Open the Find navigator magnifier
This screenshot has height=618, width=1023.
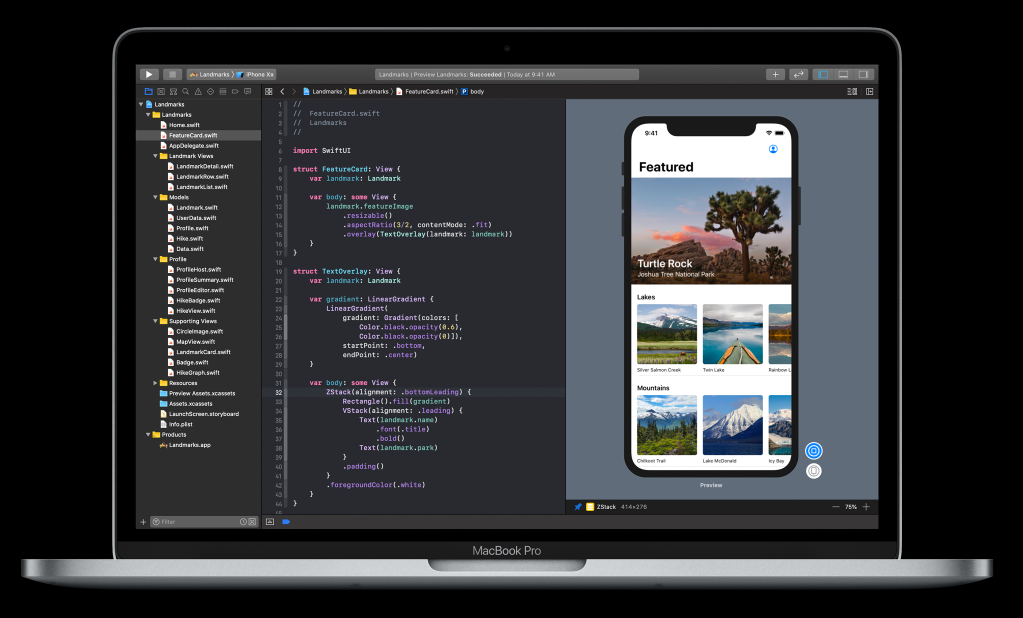coord(186,91)
